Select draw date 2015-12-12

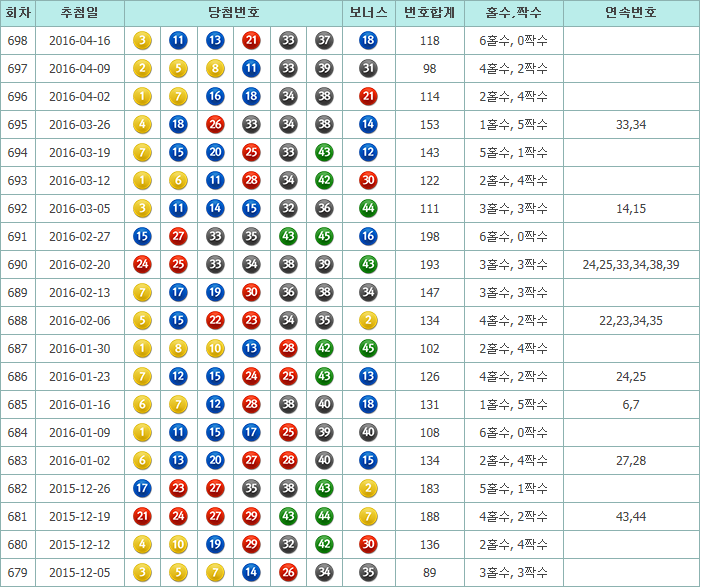80,545
